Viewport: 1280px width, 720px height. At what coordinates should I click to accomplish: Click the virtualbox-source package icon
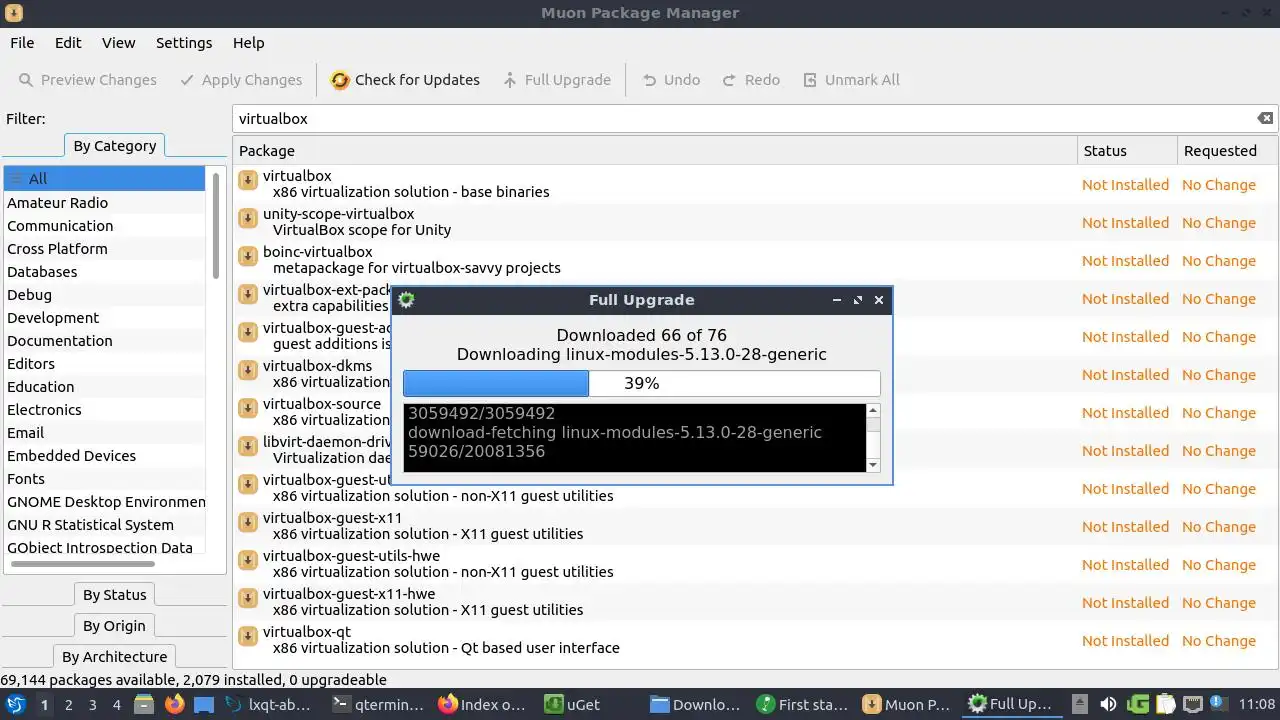pos(247,408)
